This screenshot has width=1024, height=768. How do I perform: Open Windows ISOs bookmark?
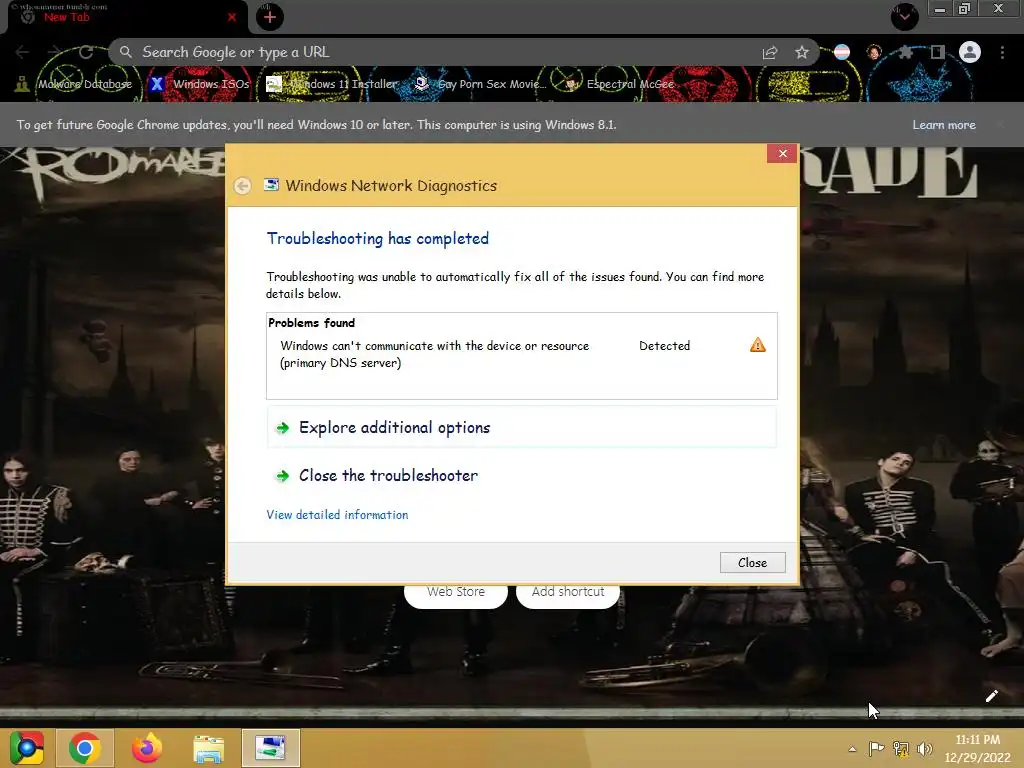click(x=199, y=84)
